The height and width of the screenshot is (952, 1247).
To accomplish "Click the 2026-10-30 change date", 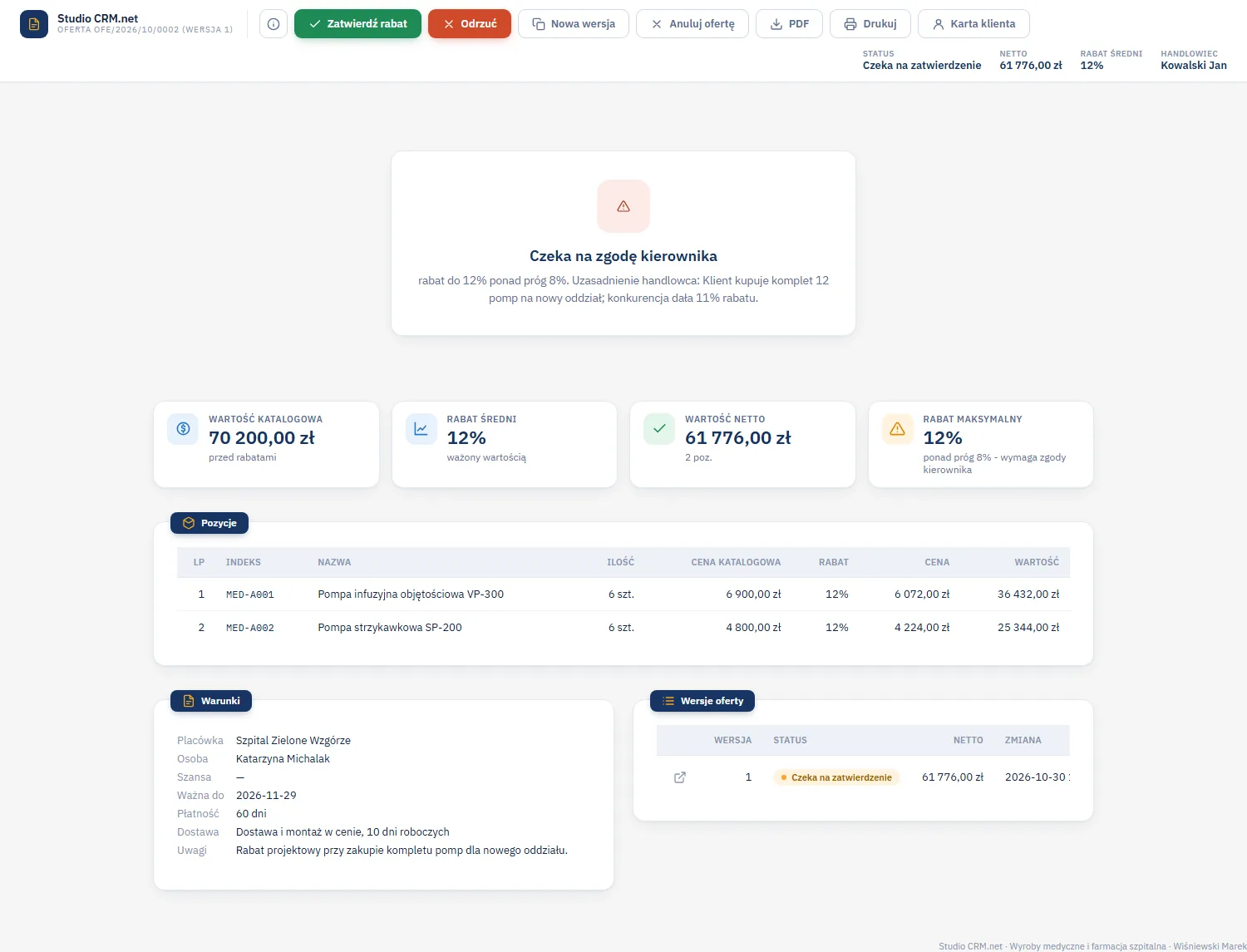I will click(1035, 777).
